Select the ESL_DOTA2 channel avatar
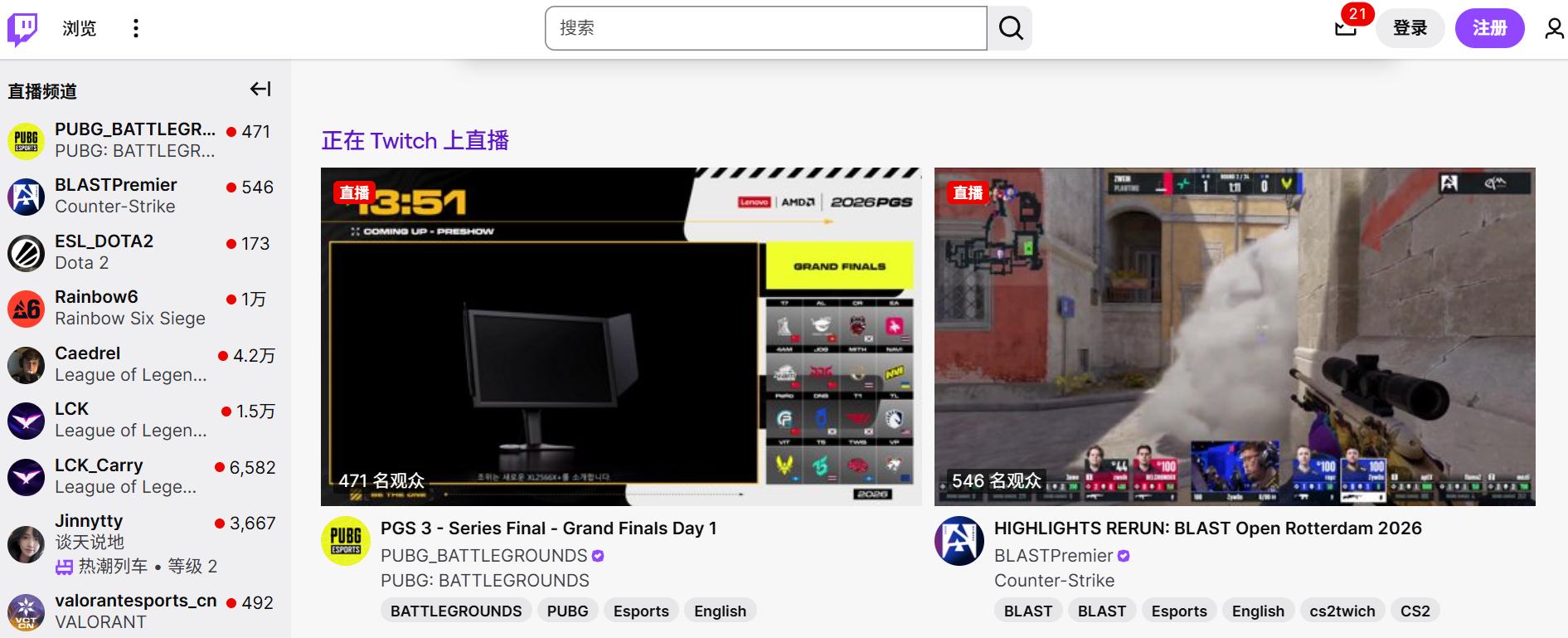This screenshot has height=638, width=1568. (x=26, y=253)
